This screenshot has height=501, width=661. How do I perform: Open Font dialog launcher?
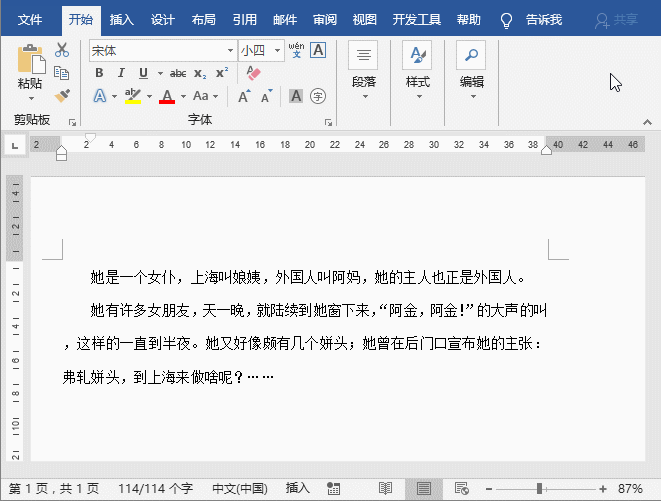pyautogui.click(x=328, y=122)
